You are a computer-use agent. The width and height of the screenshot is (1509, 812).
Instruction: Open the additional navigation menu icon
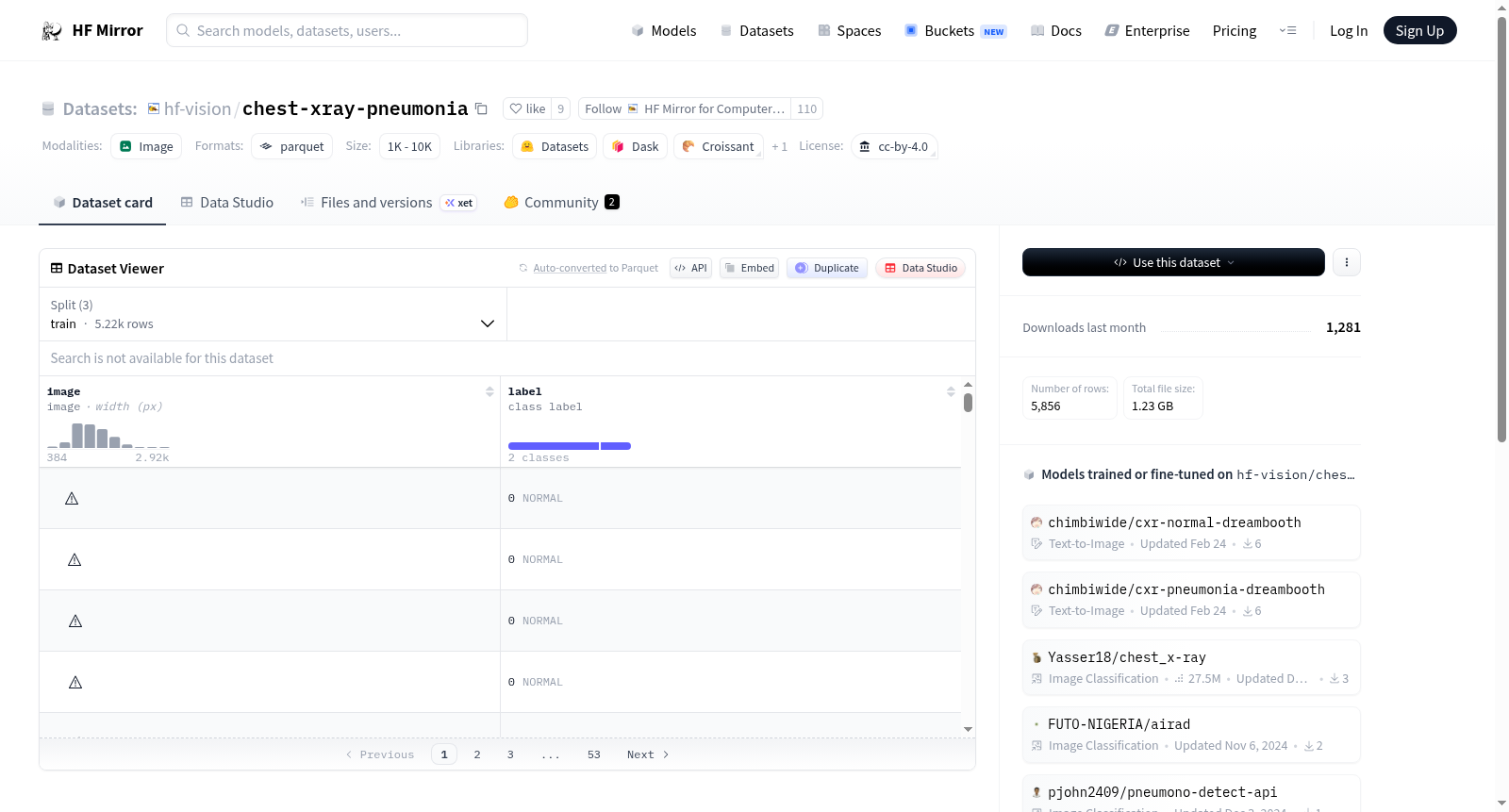tap(1287, 31)
